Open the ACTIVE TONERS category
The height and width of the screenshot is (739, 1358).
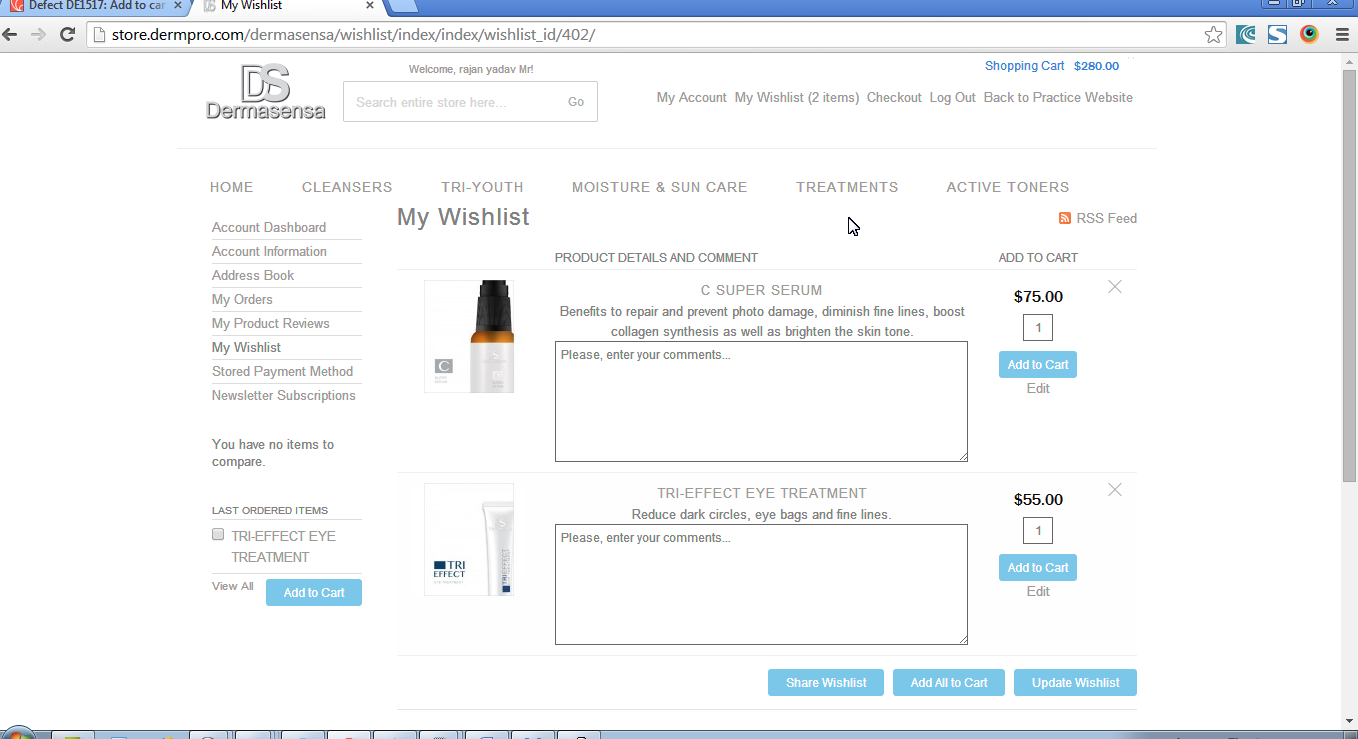(1008, 187)
